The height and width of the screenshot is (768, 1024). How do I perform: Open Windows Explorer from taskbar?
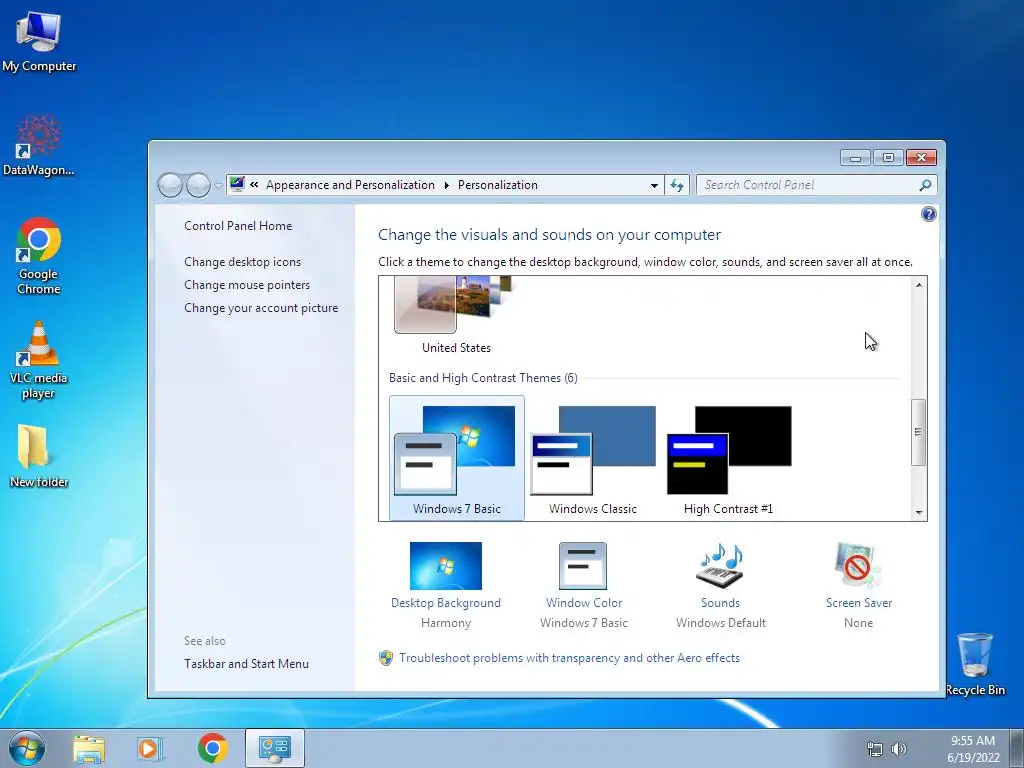click(89, 749)
